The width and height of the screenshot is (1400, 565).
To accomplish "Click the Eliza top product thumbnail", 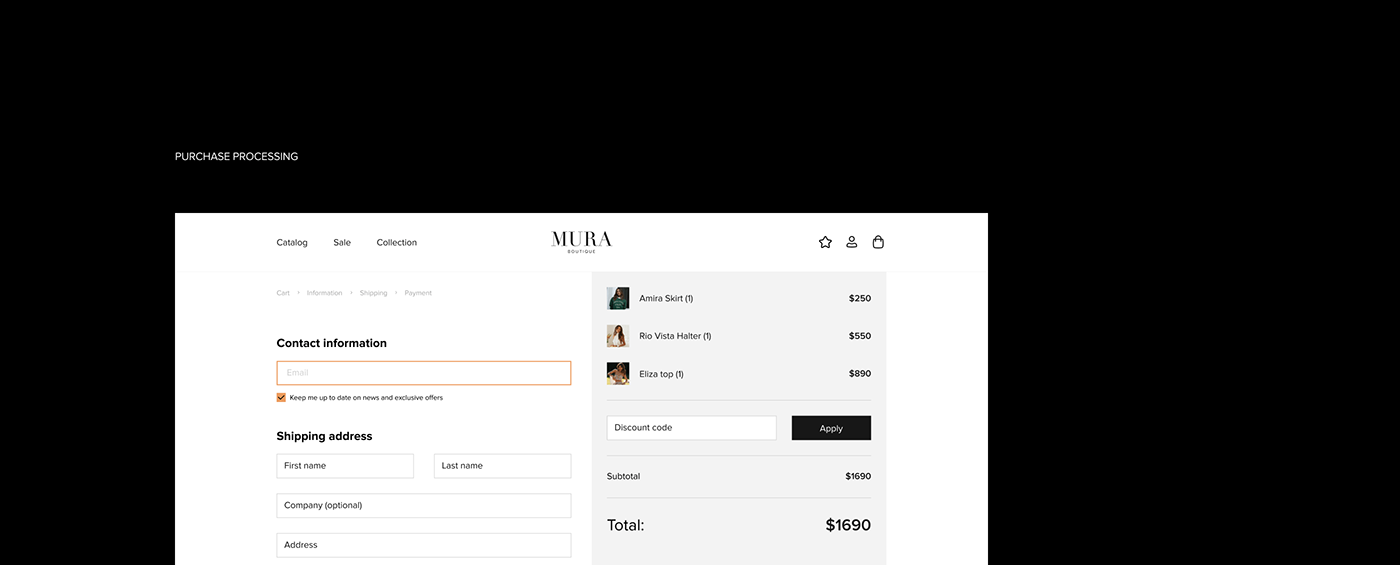I will coord(618,374).
